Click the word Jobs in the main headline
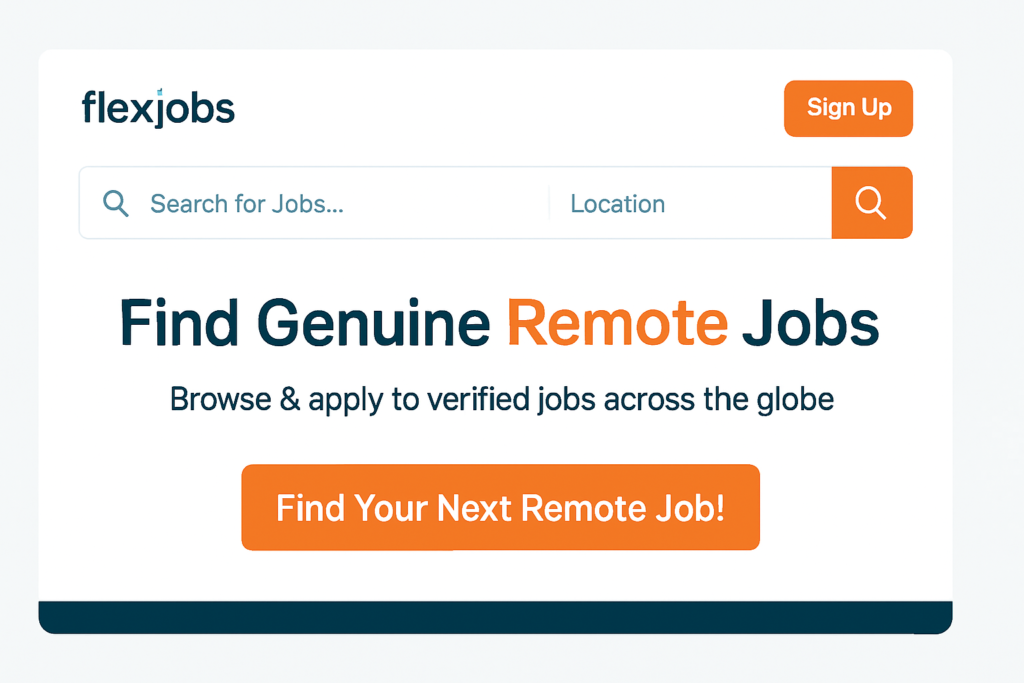The width and height of the screenshot is (1024, 683). (x=810, y=323)
